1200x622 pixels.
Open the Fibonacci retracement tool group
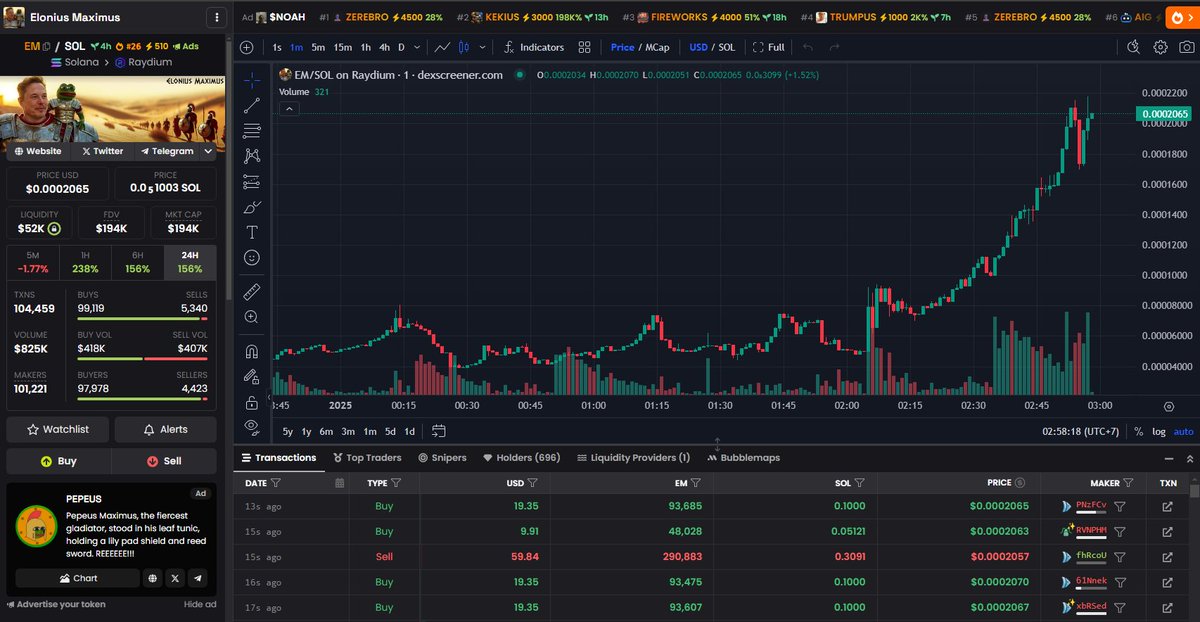click(x=252, y=131)
